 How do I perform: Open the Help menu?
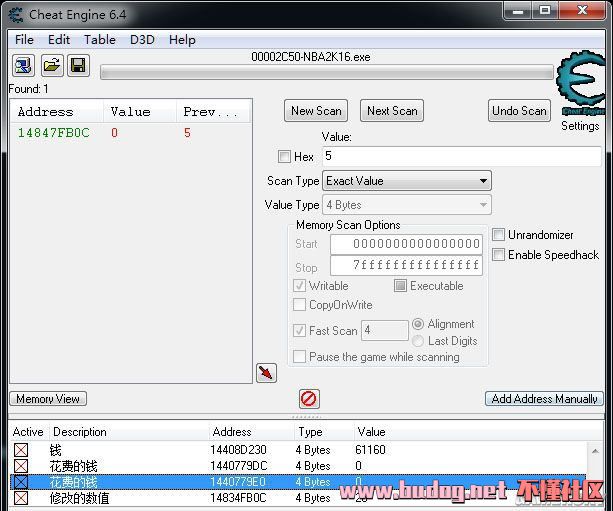[x=182, y=39]
